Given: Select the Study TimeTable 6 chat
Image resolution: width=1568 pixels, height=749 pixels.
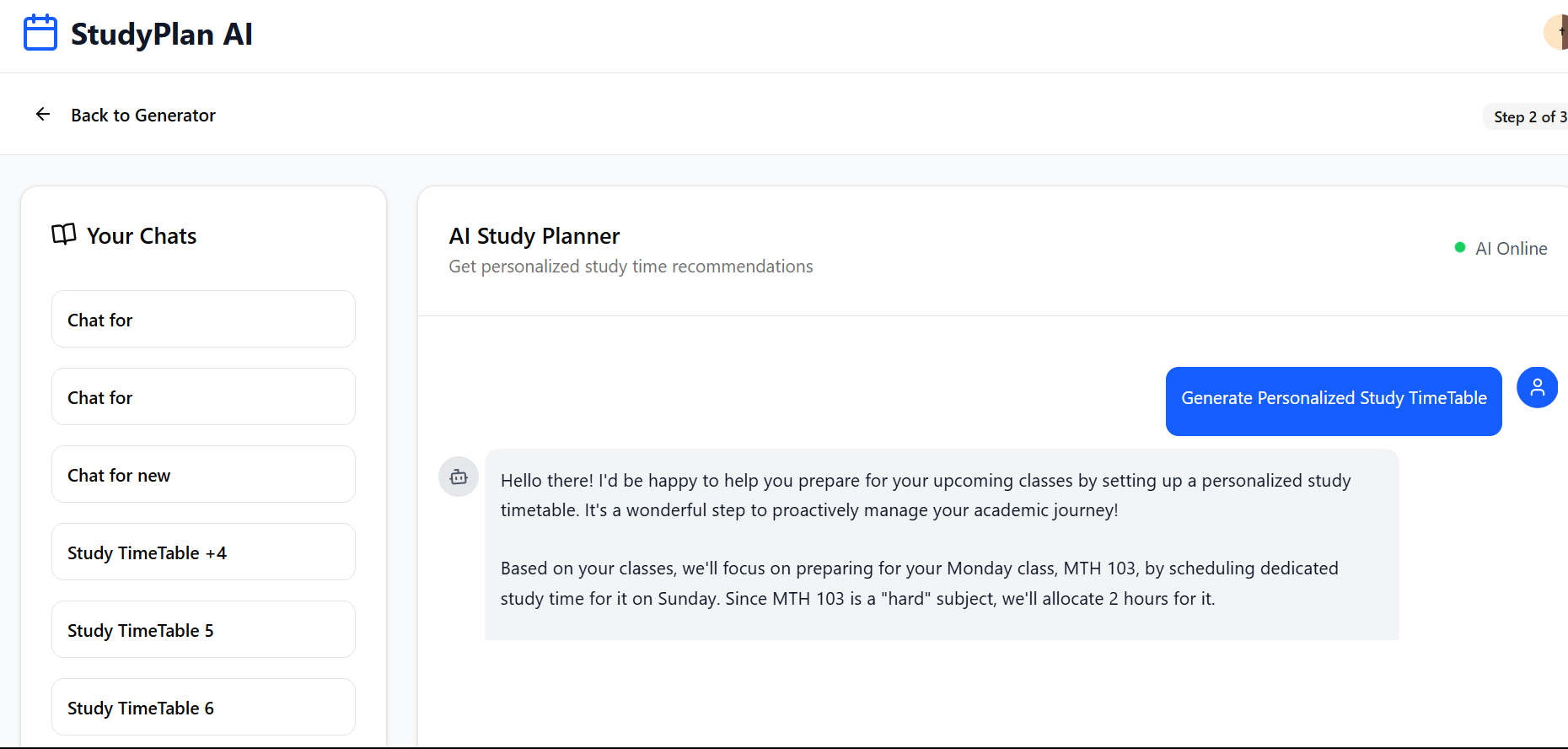Looking at the screenshot, I should 203,708.
